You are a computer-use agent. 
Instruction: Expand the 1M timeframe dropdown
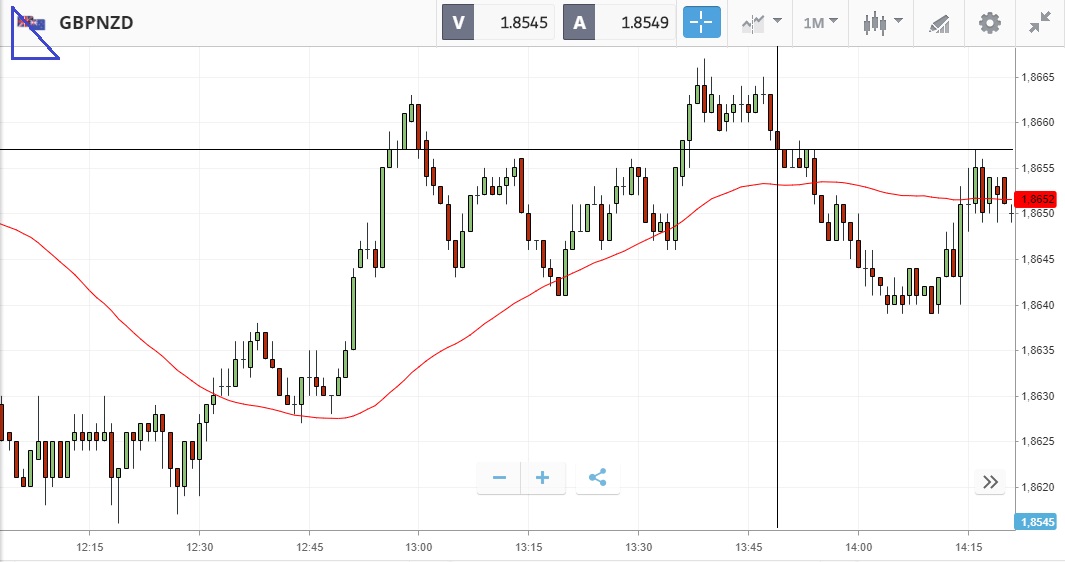[x=820, y=22]
